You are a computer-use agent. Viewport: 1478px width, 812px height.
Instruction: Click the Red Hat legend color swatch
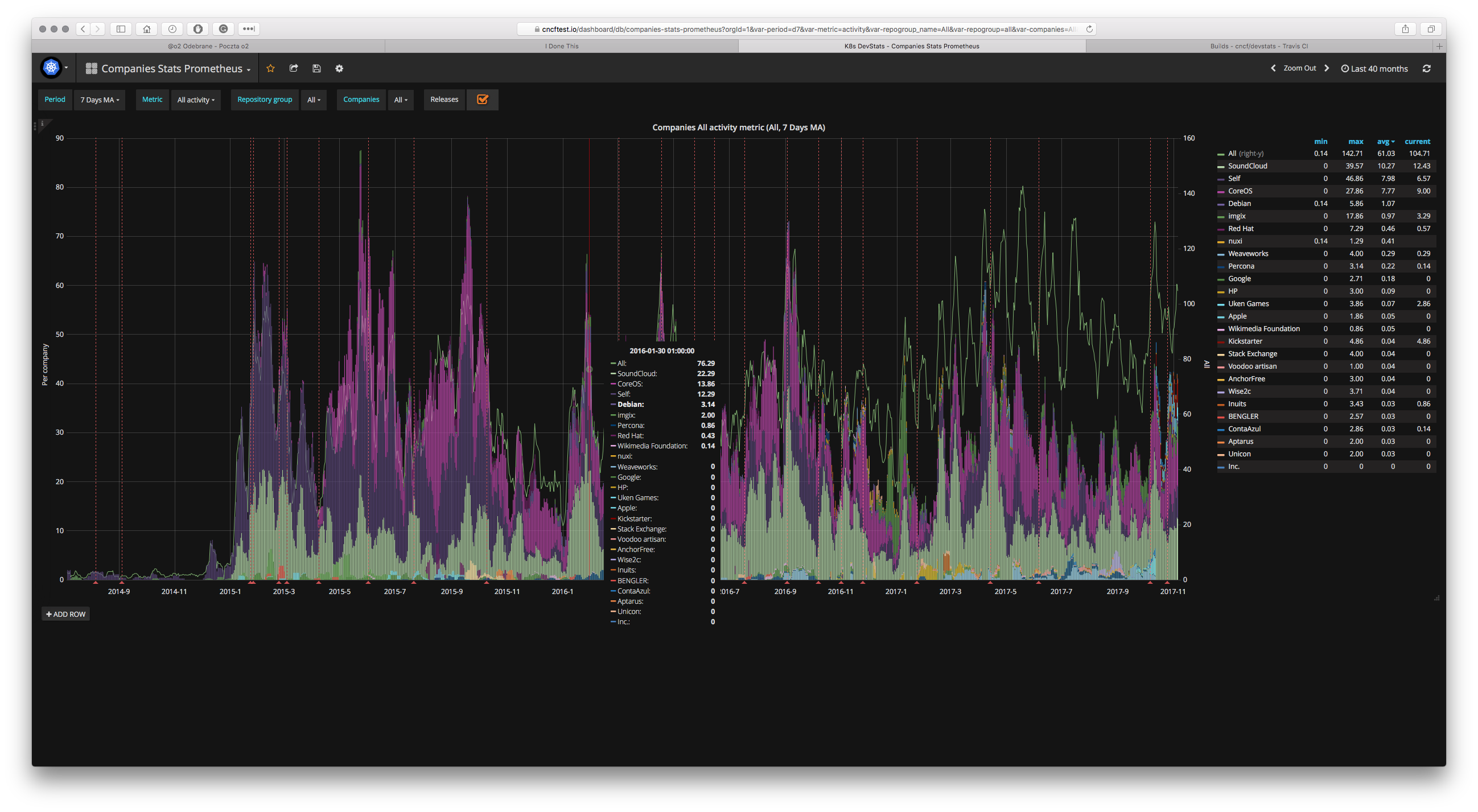click(x=1220, y=228)
